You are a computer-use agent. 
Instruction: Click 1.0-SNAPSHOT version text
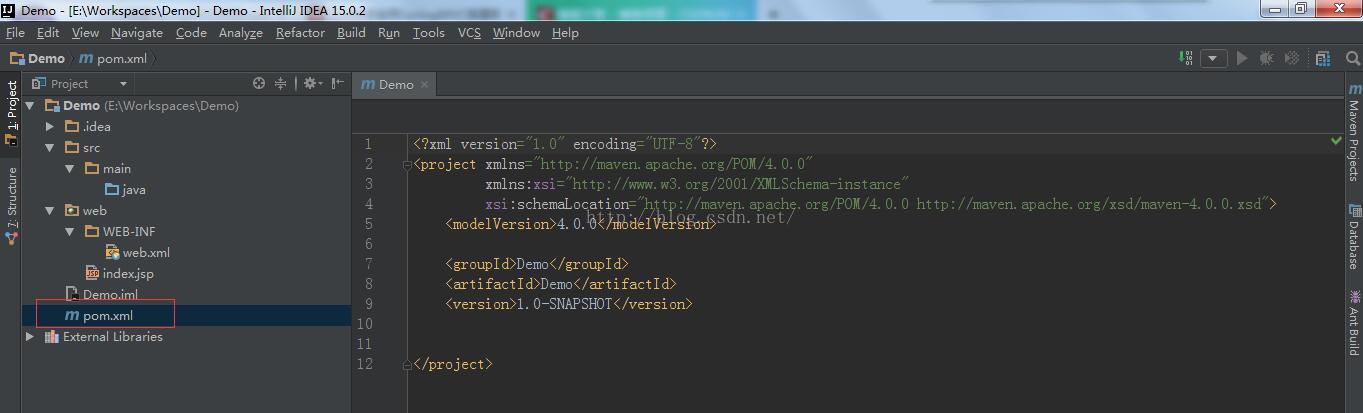pyautogui.click(x=564, y=304)
